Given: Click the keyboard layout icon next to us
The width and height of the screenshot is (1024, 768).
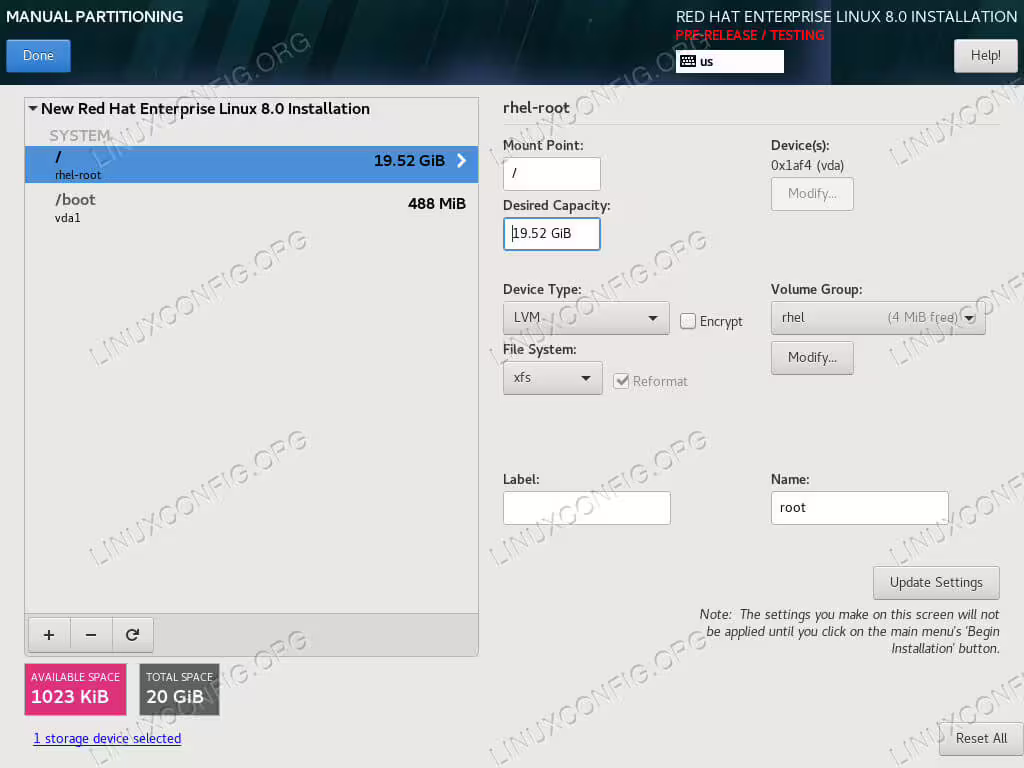Looking at the screenshot, I should point(688,61).
